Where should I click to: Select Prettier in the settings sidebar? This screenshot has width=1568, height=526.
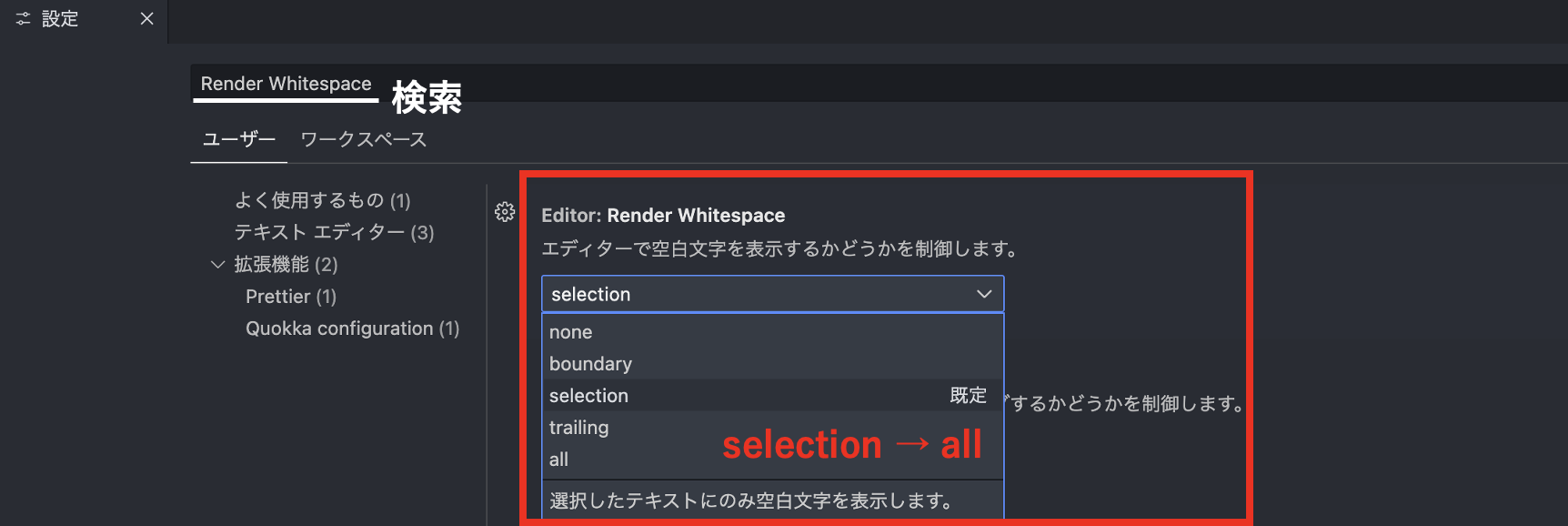pyautogui.click(x=291, y=296)
